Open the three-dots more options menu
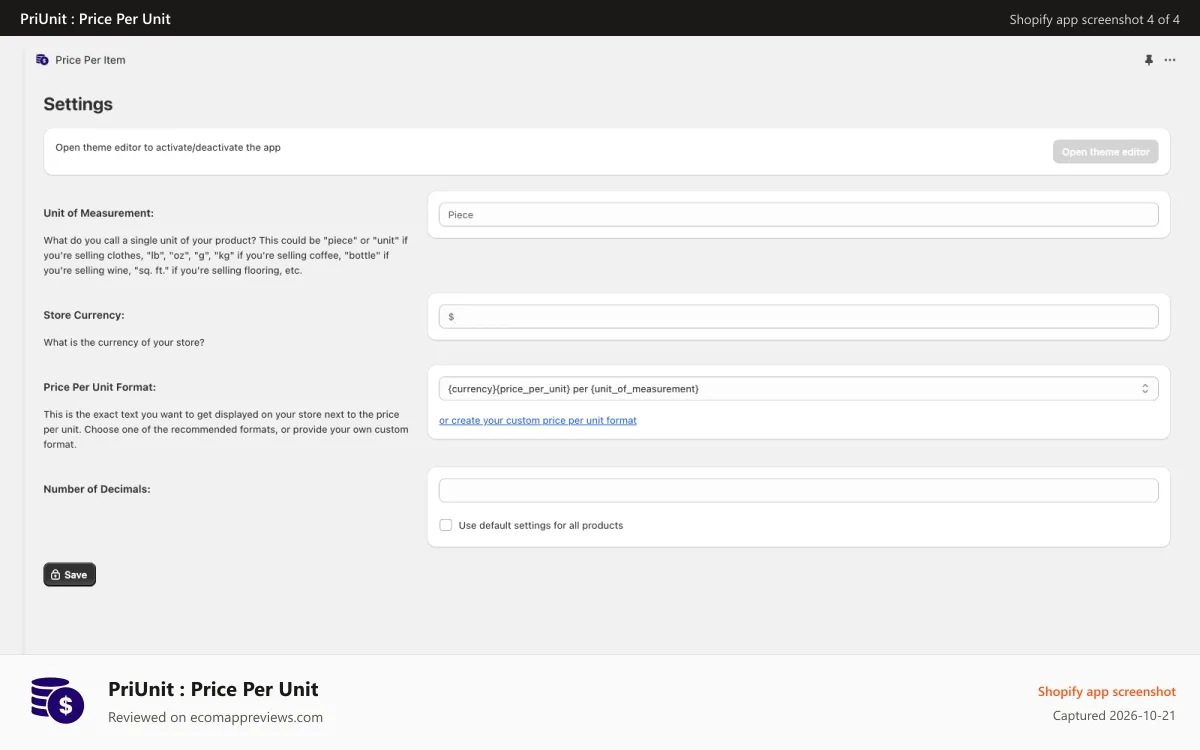Viewport: 1200px width, 750px height. [1170, 60]
